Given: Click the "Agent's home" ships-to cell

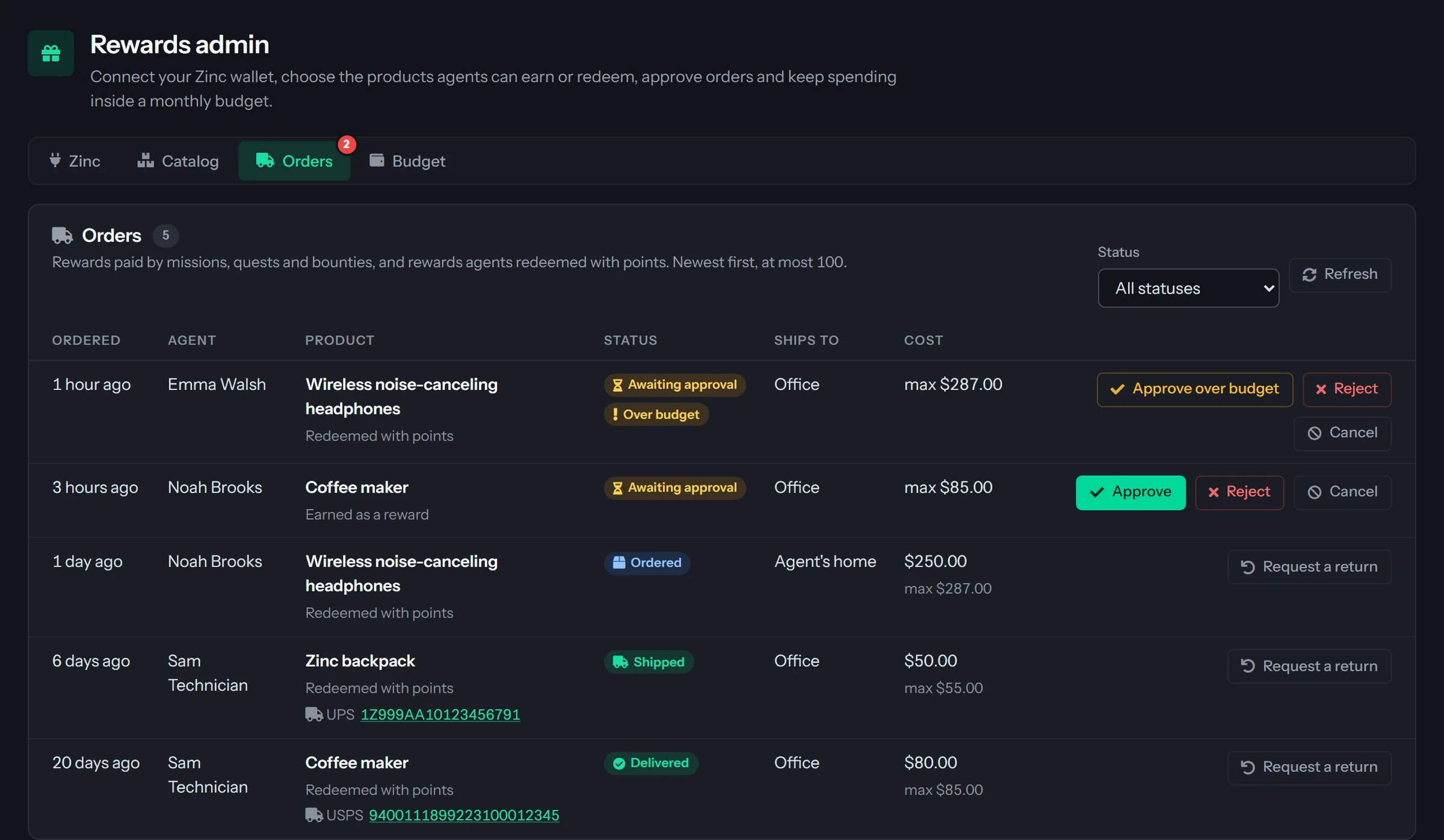Looking at the screenshot, I should coord(825,561).
